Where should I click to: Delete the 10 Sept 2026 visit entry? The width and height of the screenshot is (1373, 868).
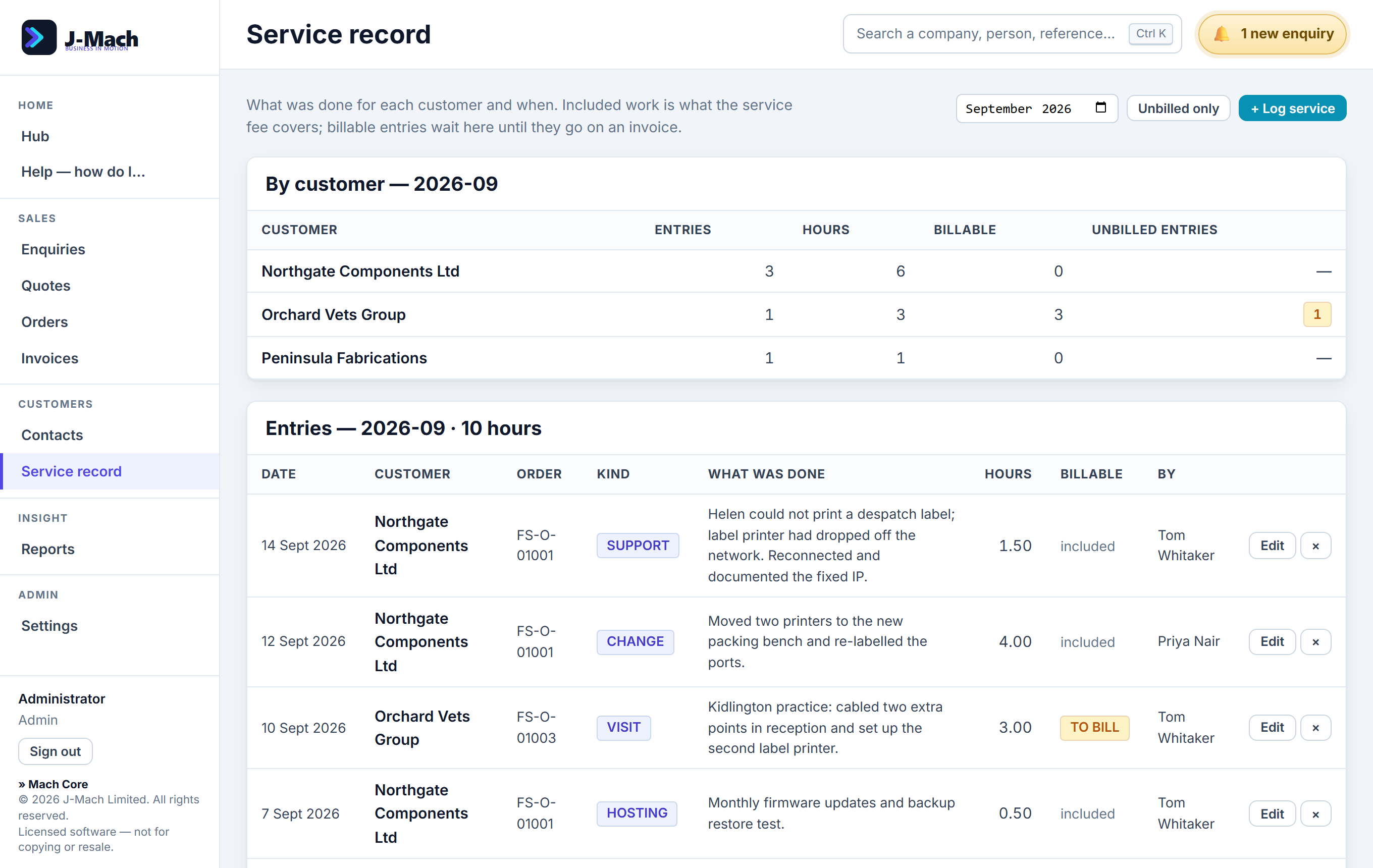point(1315,728)
